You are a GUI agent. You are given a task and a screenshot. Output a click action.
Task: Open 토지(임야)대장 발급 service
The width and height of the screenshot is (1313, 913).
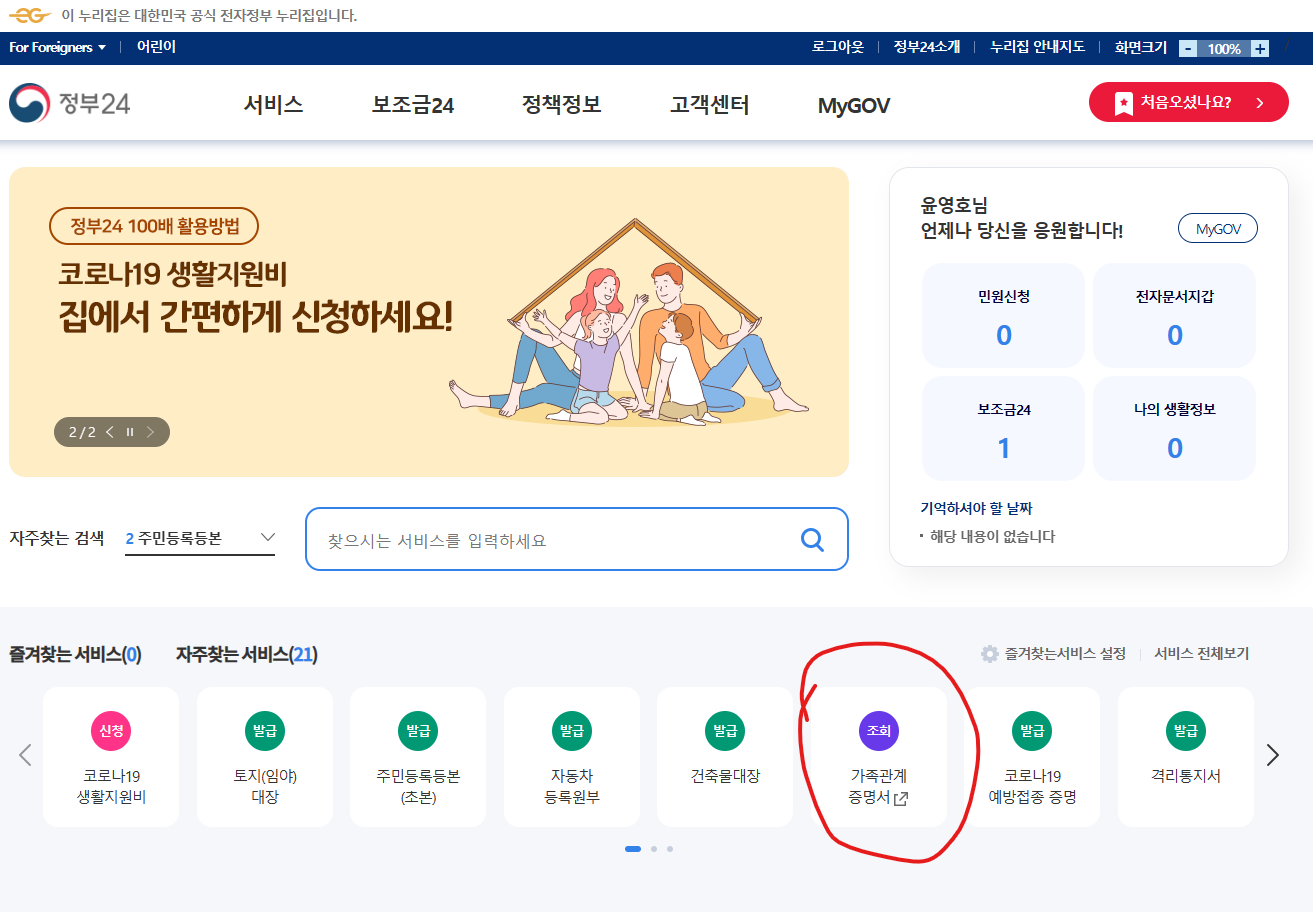(x=265, y=757)
